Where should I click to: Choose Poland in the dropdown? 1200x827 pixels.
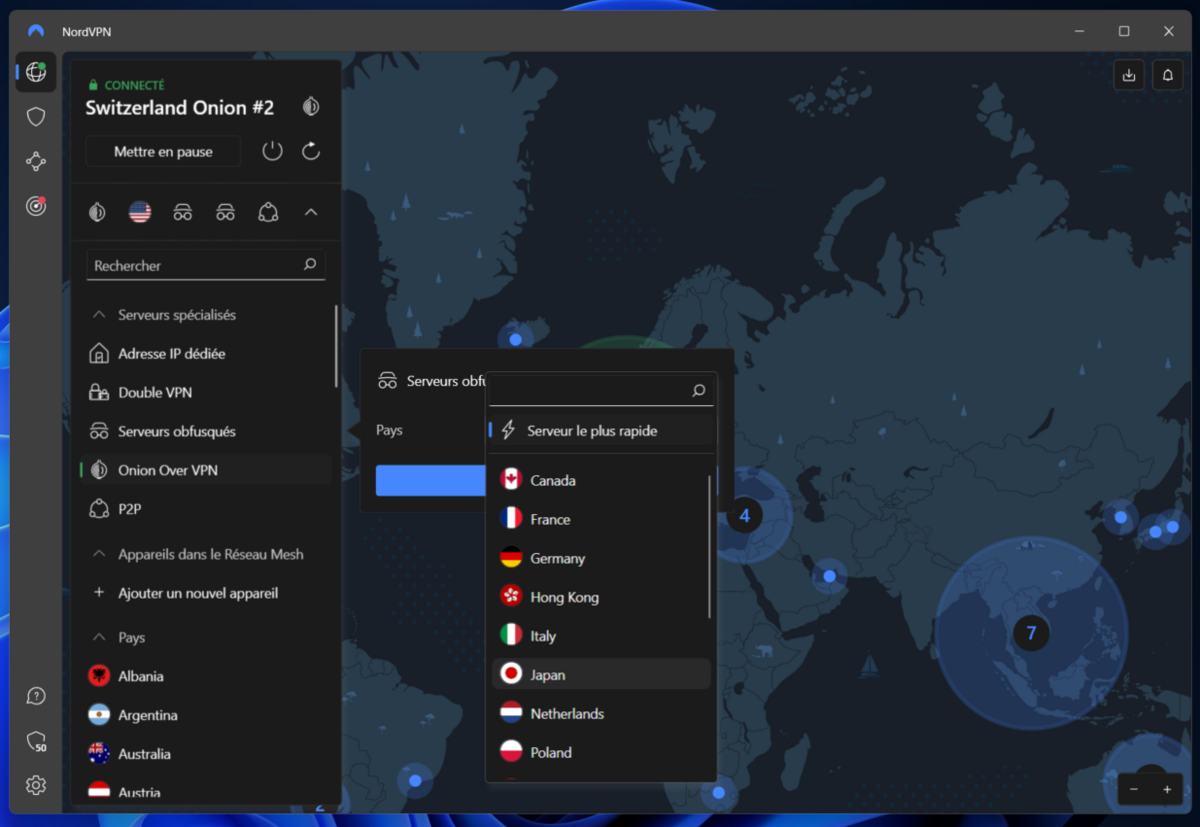click(x=601, y=753)
